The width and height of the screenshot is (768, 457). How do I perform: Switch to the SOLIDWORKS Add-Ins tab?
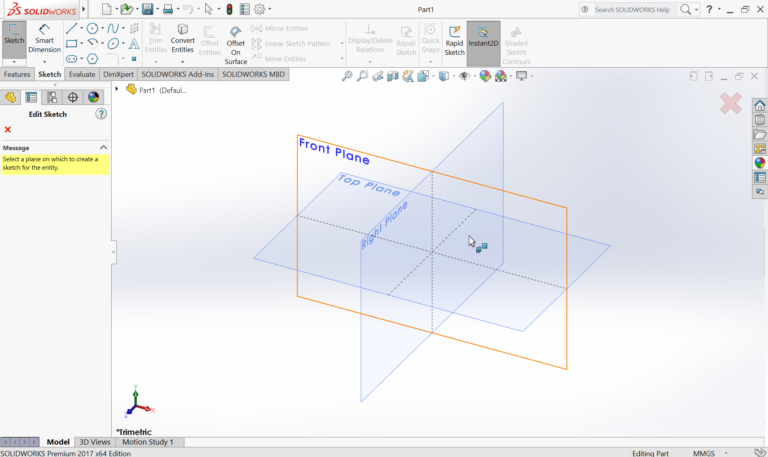(x=177, y=74)
